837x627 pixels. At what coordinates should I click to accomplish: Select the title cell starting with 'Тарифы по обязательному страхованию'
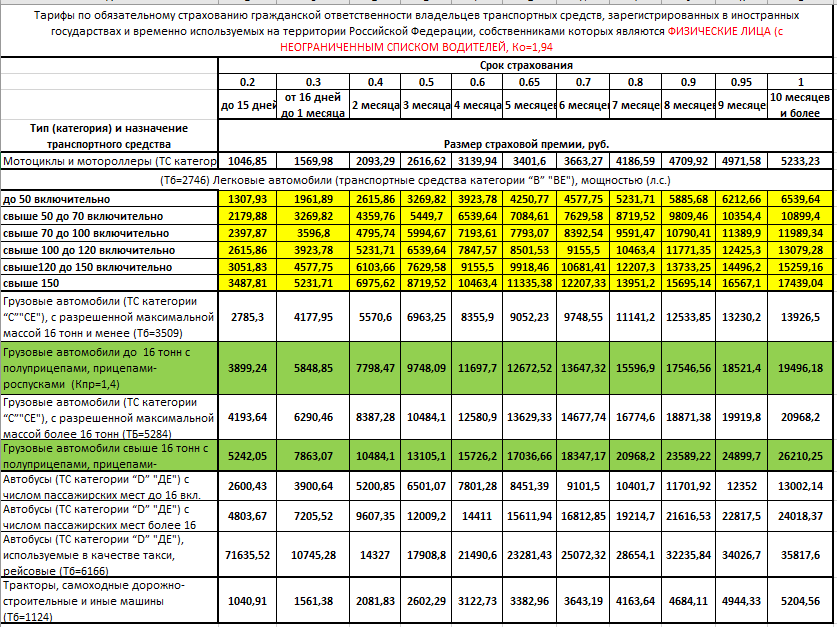pyautogui.click(x=417, y=31)
